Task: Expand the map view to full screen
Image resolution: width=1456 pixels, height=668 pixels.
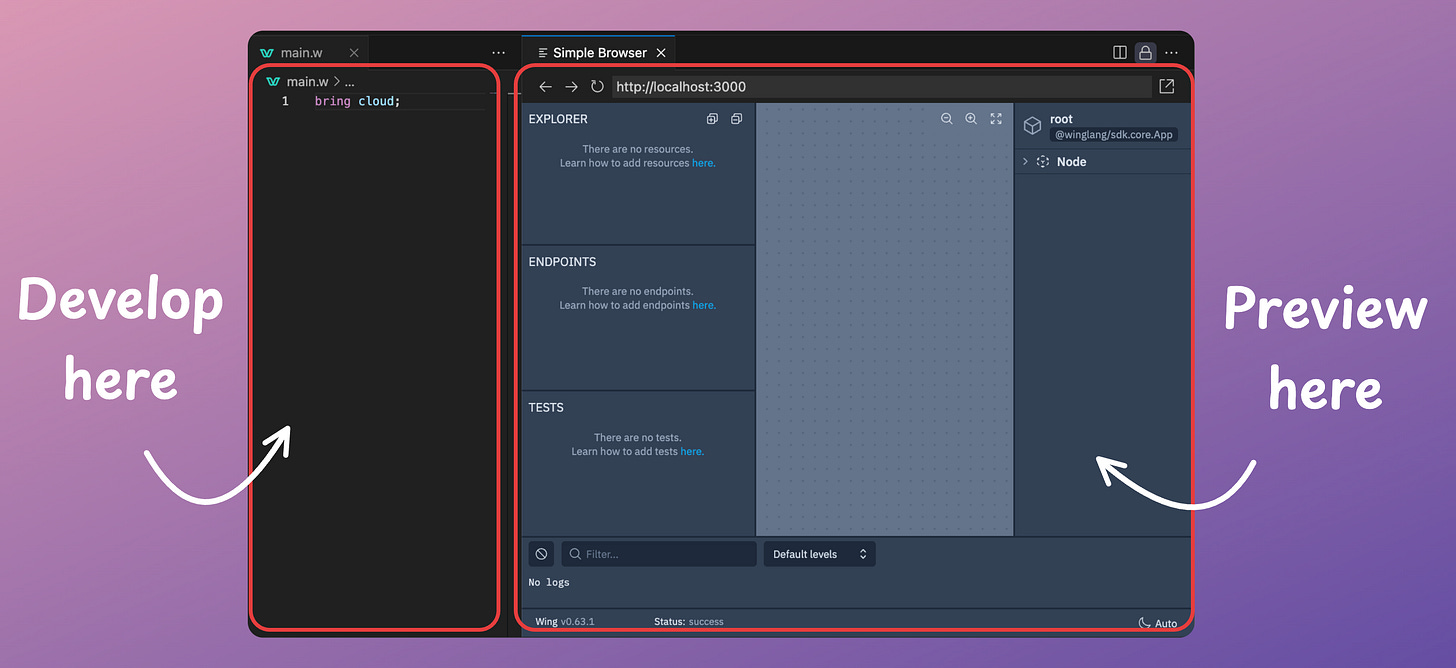Action: coord(995,118)
